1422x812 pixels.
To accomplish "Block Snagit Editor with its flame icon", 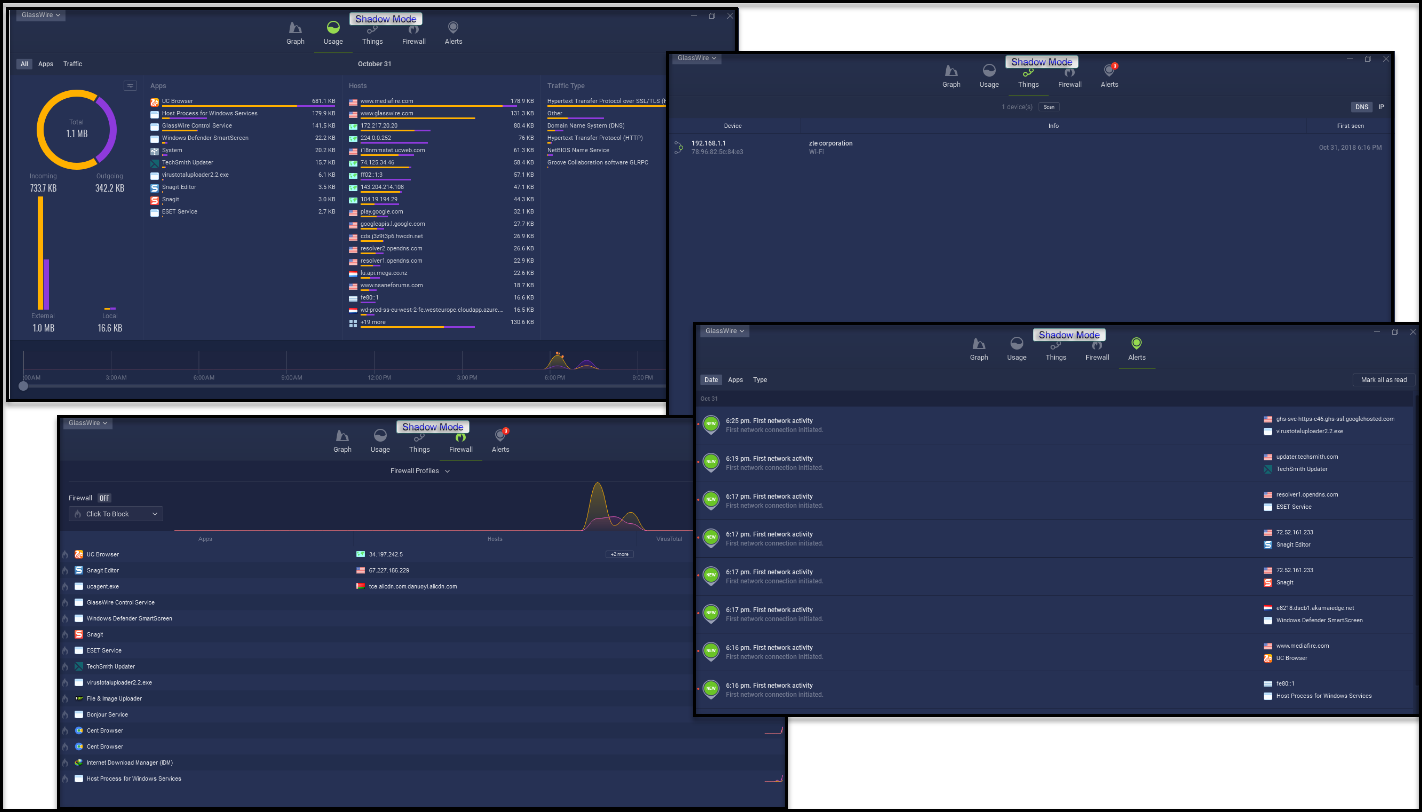I will 65,570.
